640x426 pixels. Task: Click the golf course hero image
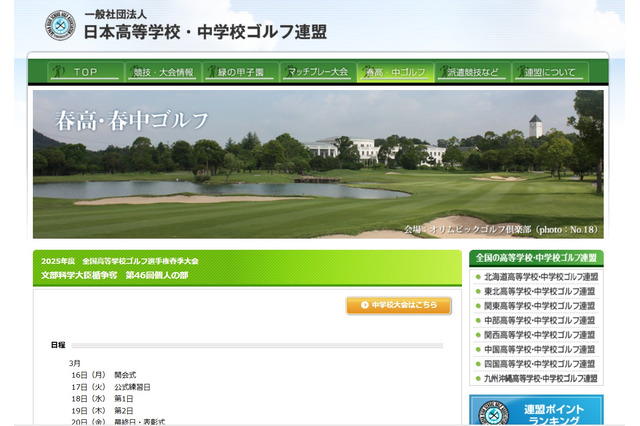click(318, 164)
